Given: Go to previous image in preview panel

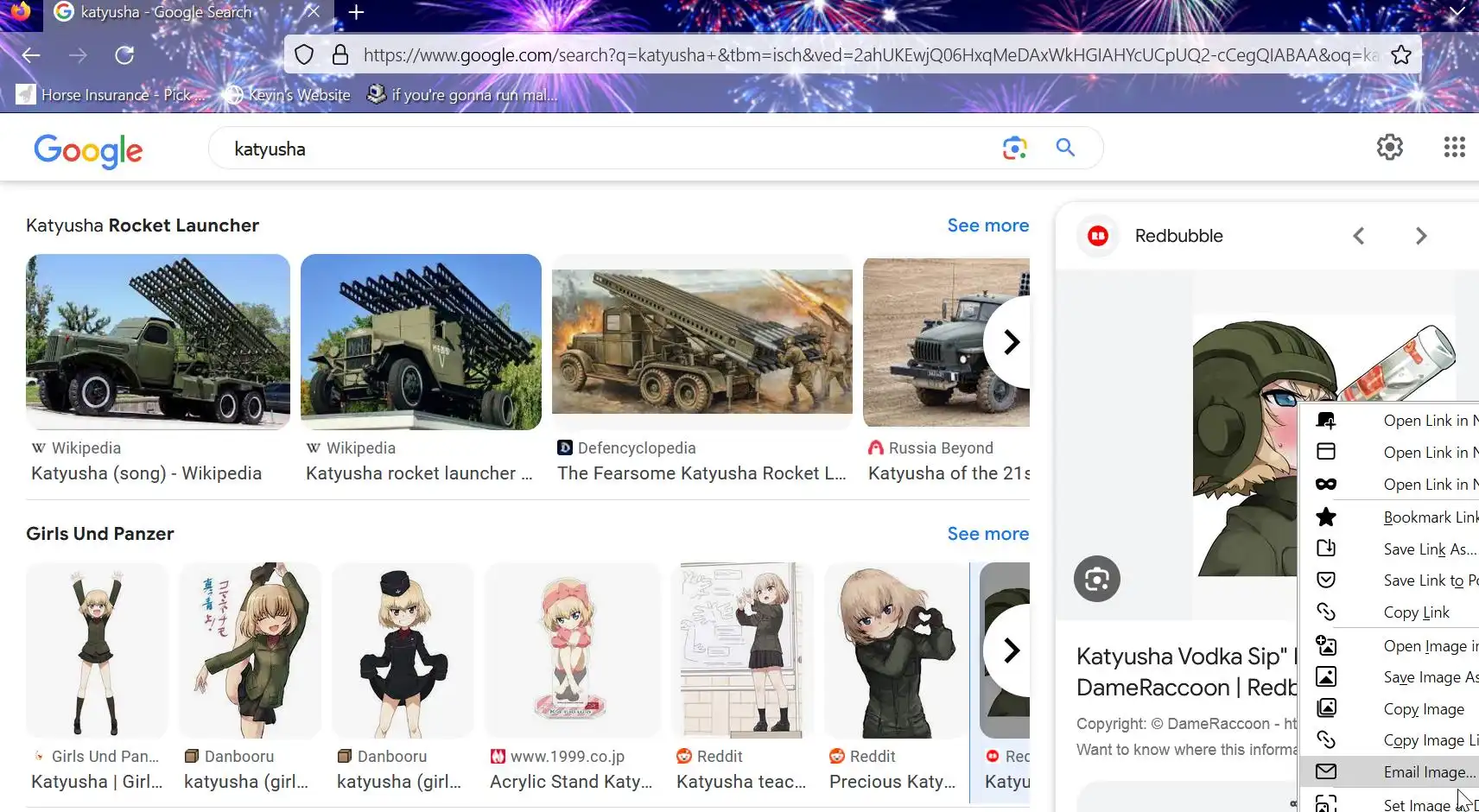Looking at the screenshot, I should pyautogui.click(x=1359, y=236).
